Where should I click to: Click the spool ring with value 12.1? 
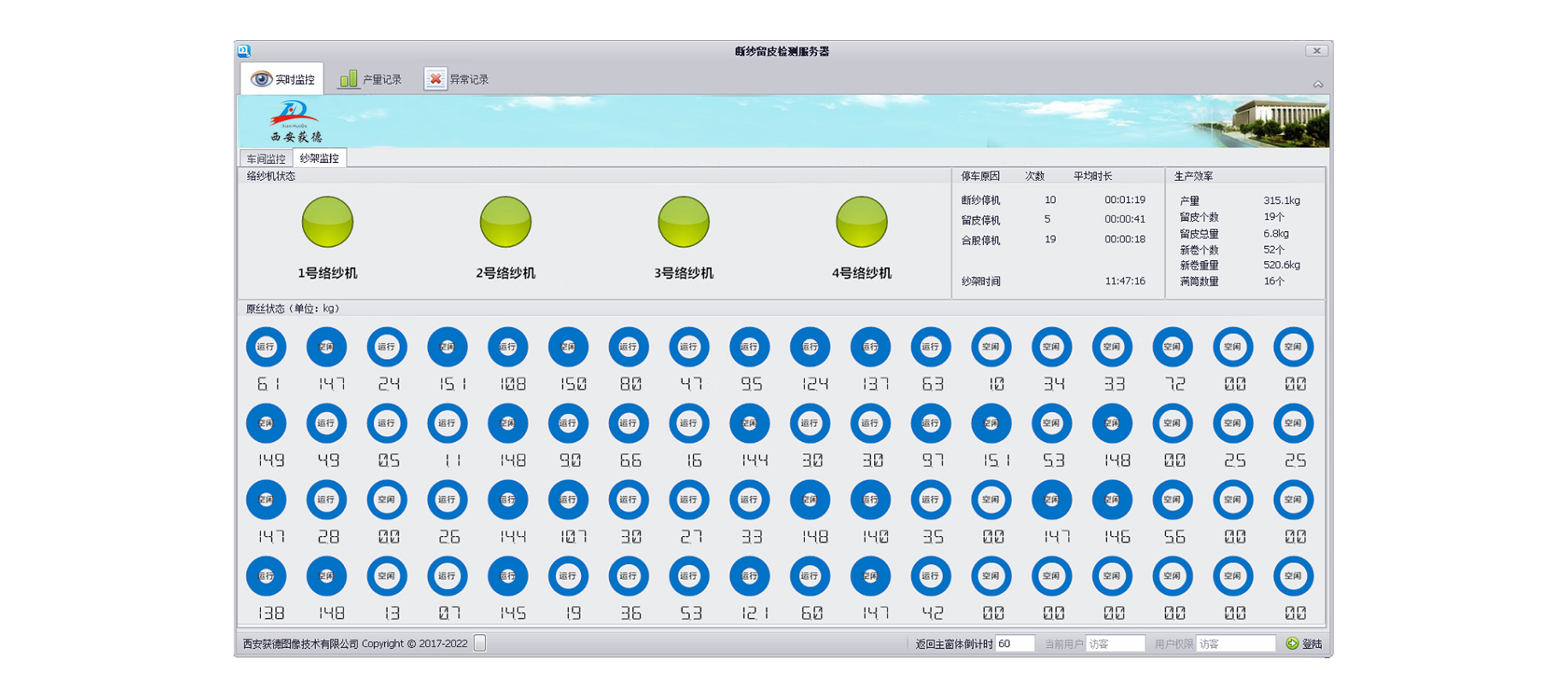(x=750, y=576)
